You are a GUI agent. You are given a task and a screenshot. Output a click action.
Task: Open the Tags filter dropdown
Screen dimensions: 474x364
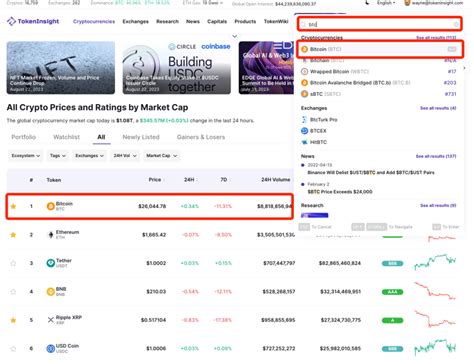(58, 156)
